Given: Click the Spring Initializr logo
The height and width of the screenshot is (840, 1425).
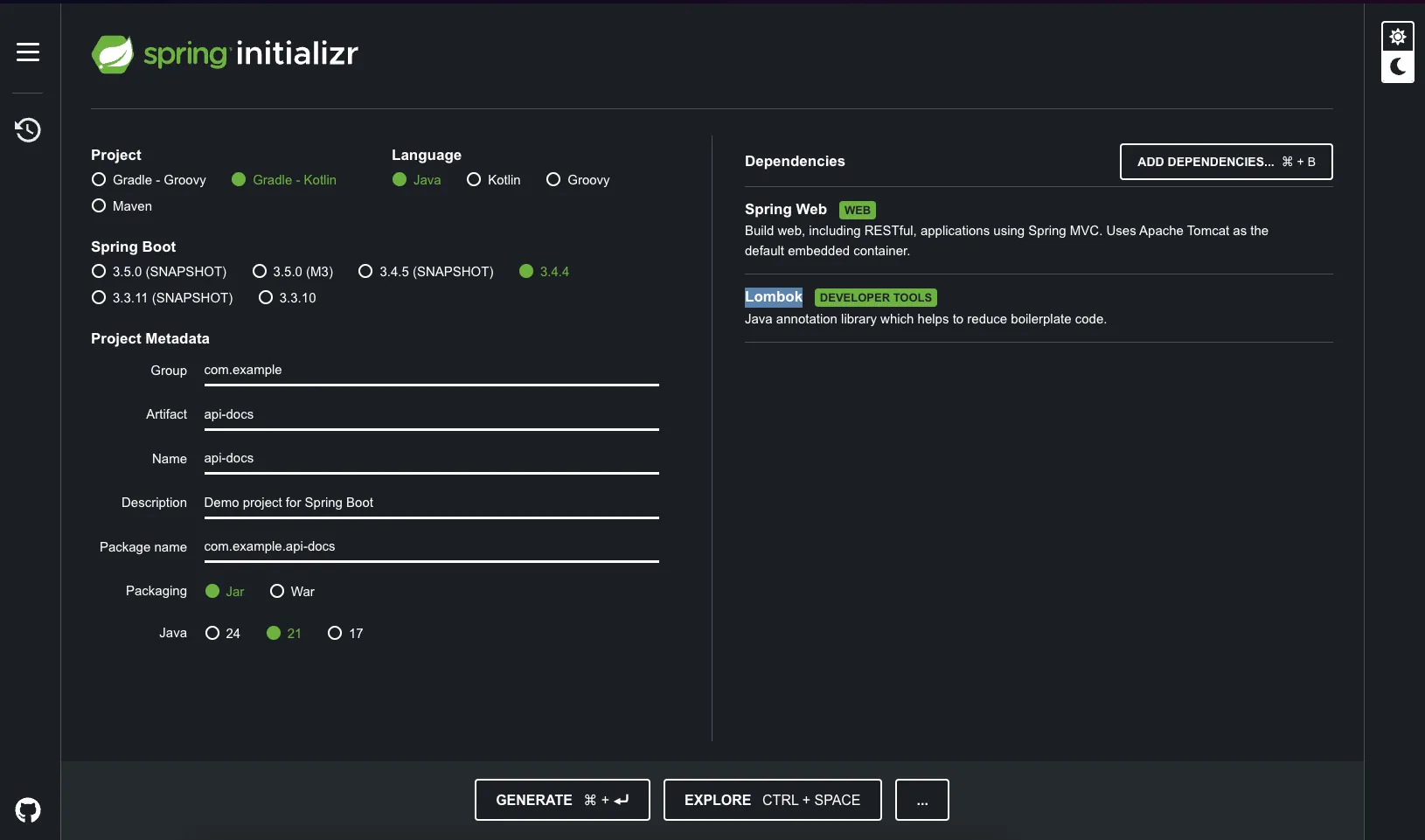Looking at the screenshot, I should tap(225, 54).
